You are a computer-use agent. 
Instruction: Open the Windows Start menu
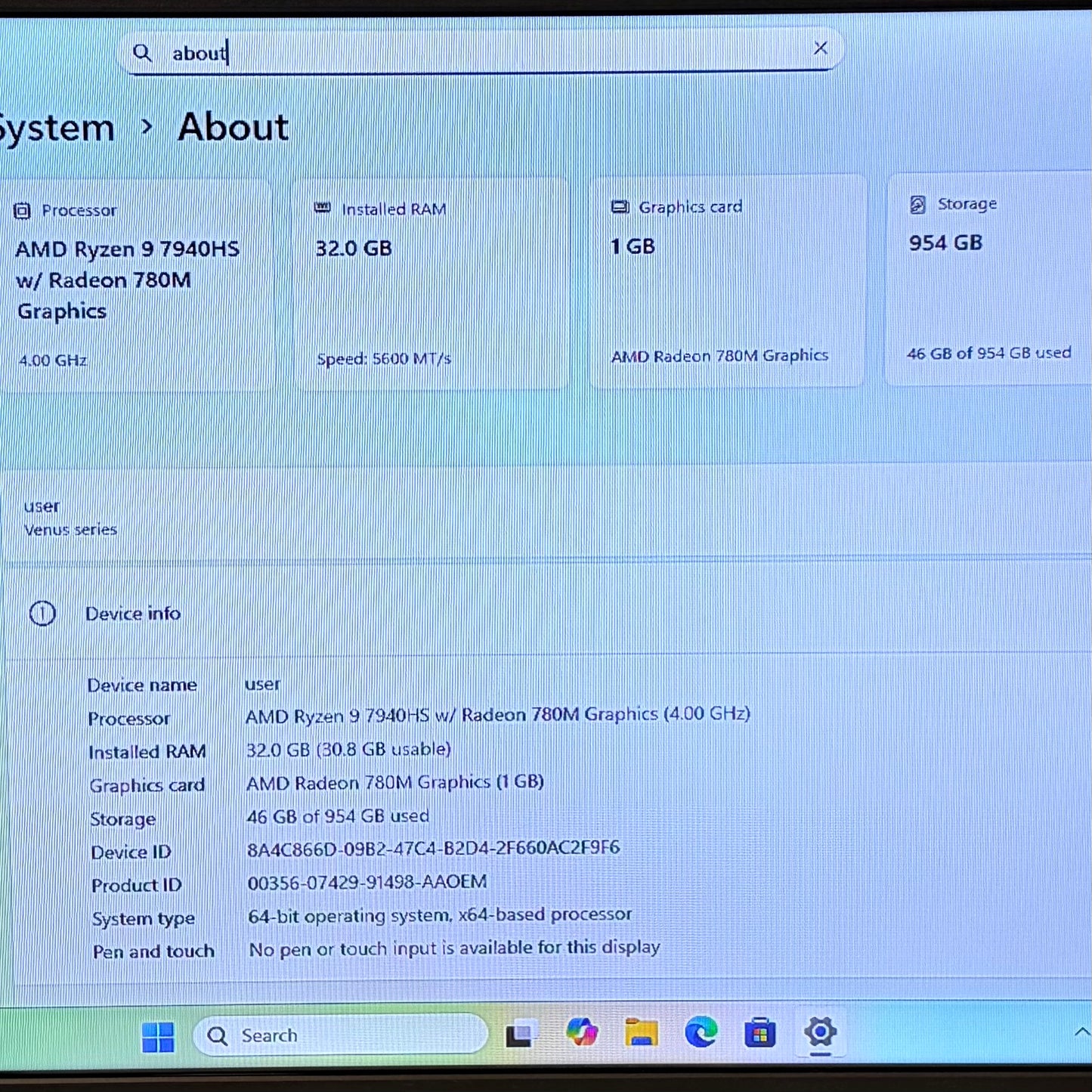(x=158, y=1037)
